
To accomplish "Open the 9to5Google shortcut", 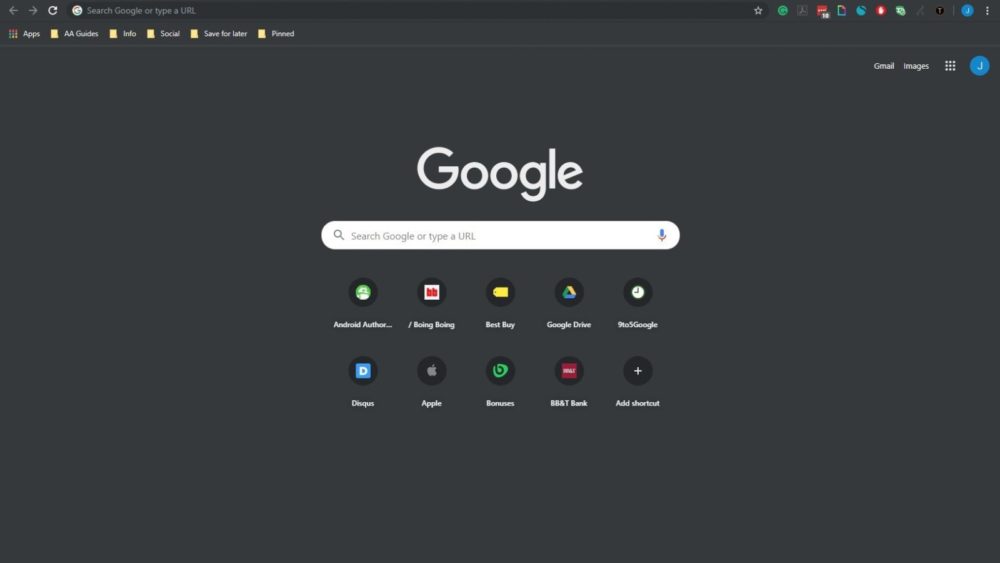I will pyautogui.click(x=637, y=304).
